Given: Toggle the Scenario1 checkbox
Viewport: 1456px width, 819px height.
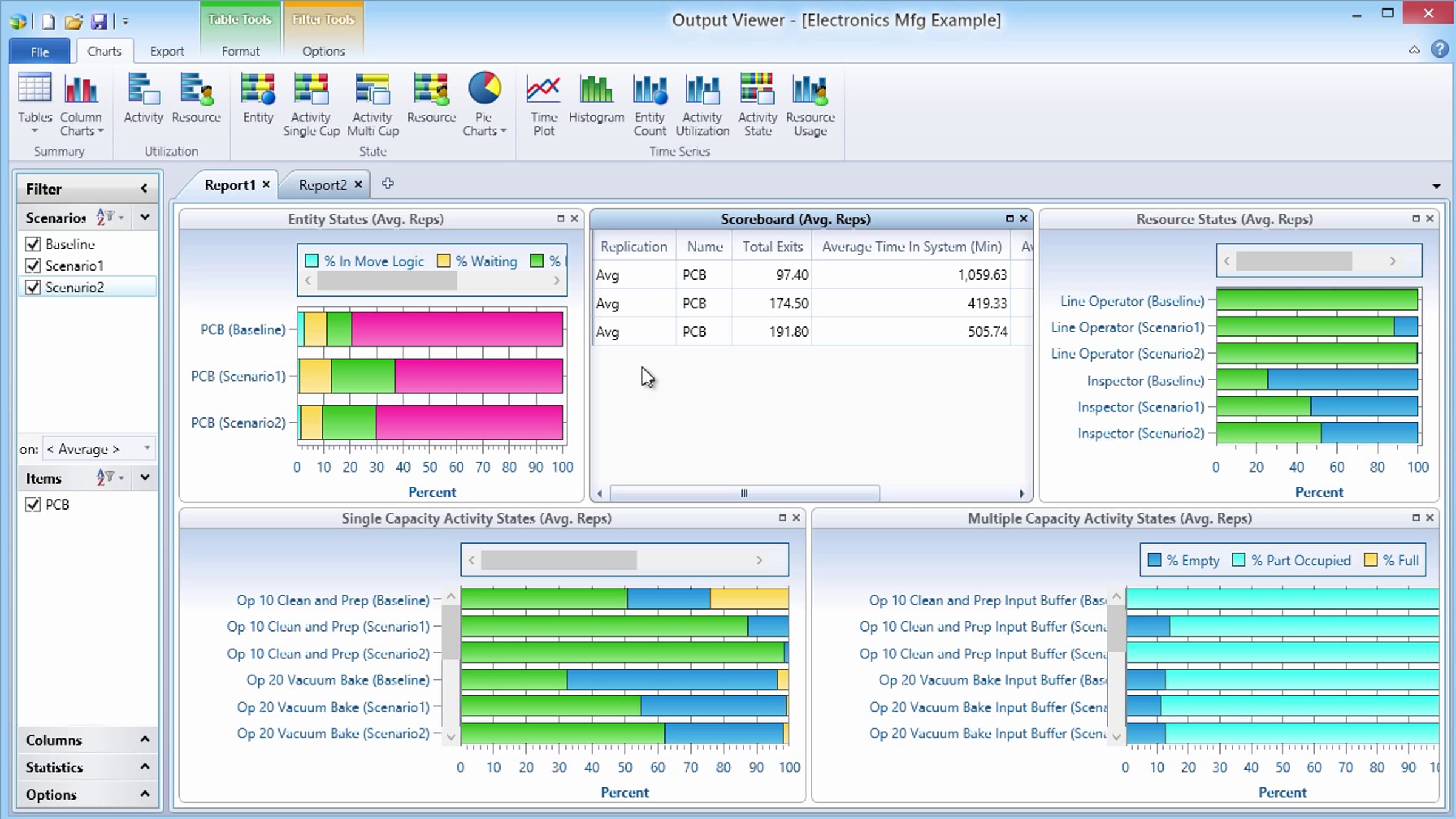Looking at the screenshot, I should [x=33, y=266].
